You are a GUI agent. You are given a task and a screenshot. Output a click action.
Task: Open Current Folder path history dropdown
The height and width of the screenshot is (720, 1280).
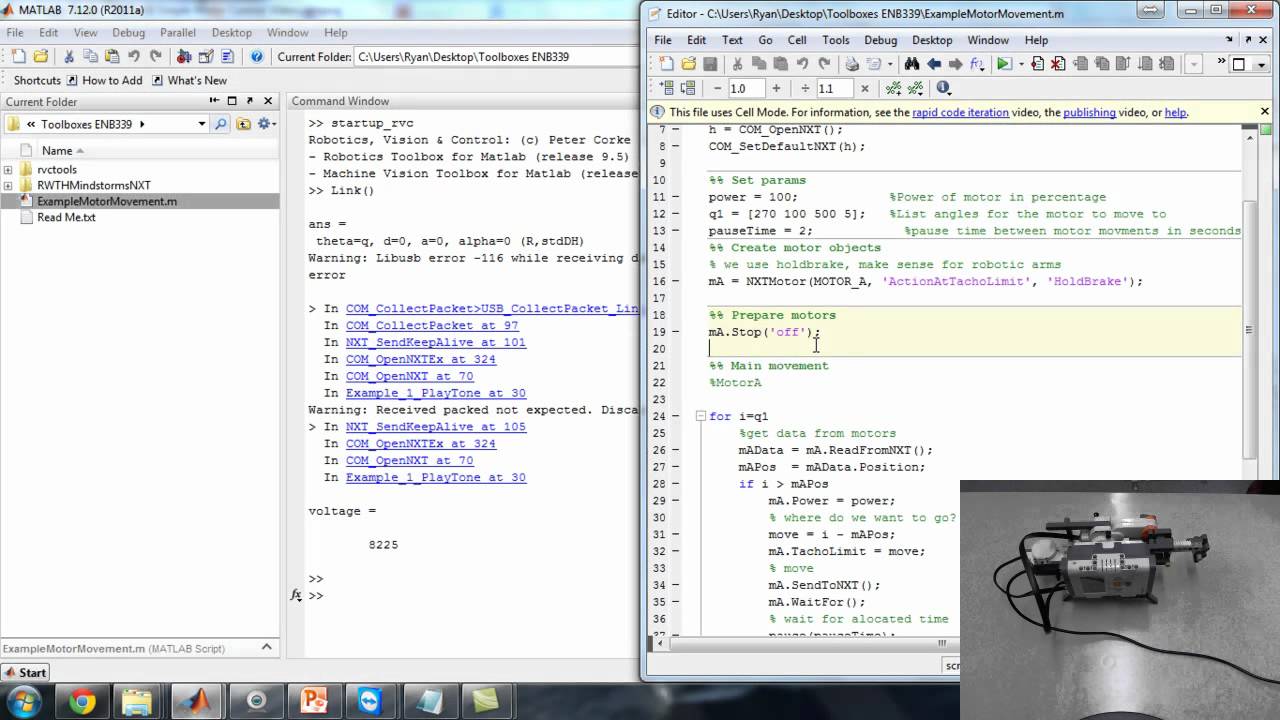(x=201, y=124)
